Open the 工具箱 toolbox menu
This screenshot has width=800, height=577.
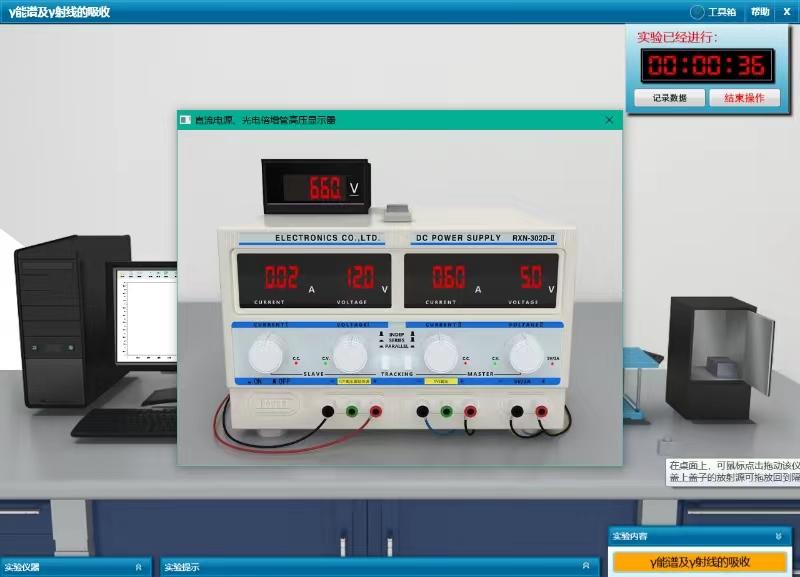tap(721, 12)
